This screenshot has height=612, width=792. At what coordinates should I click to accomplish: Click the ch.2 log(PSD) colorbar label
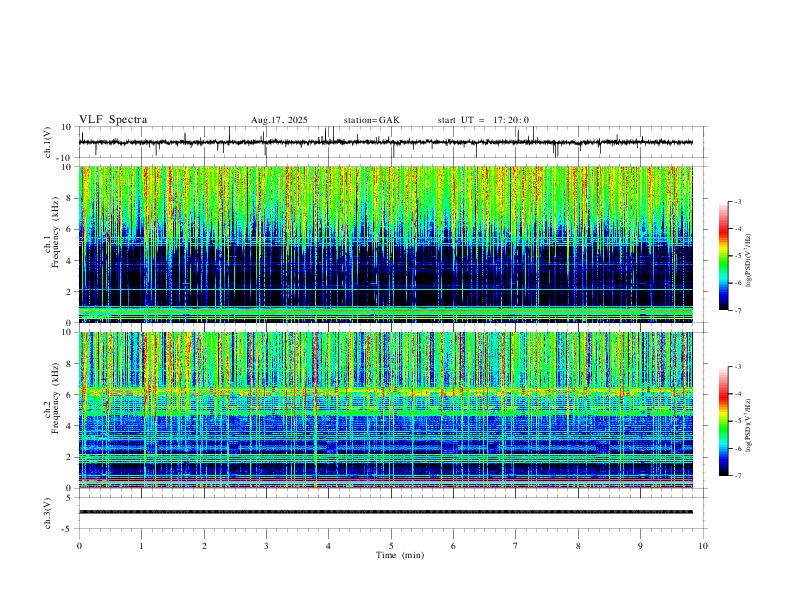tap(748, 426)
